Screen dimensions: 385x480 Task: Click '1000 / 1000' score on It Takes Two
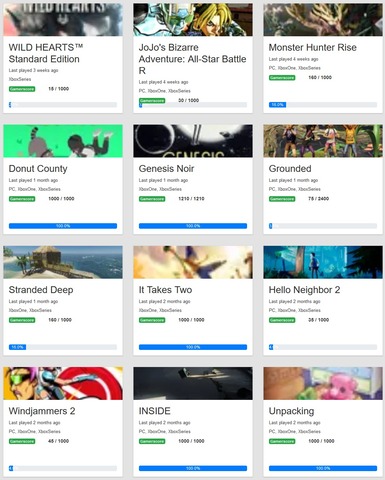191,320
